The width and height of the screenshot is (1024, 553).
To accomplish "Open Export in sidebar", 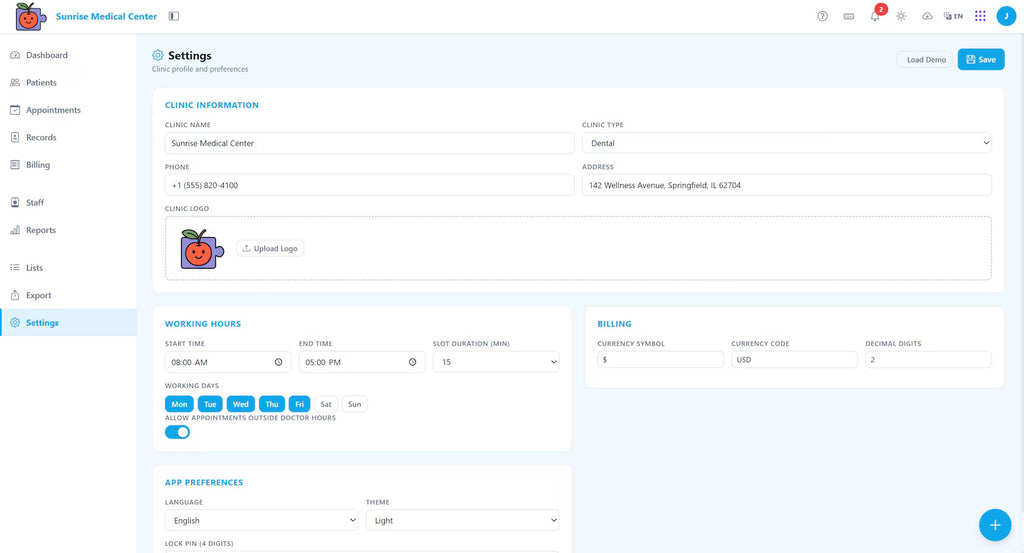I will pos(69,295).
